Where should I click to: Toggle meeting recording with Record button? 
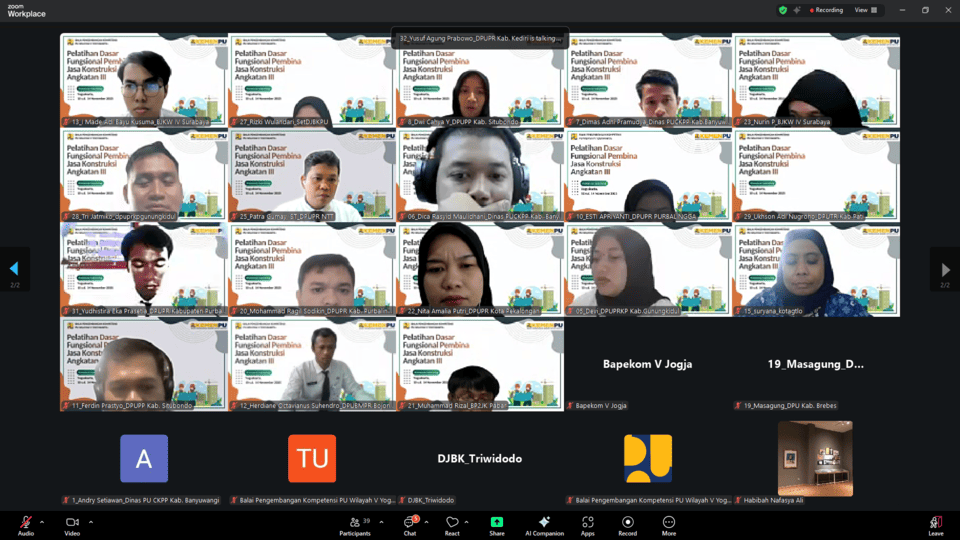click(628, 523)
